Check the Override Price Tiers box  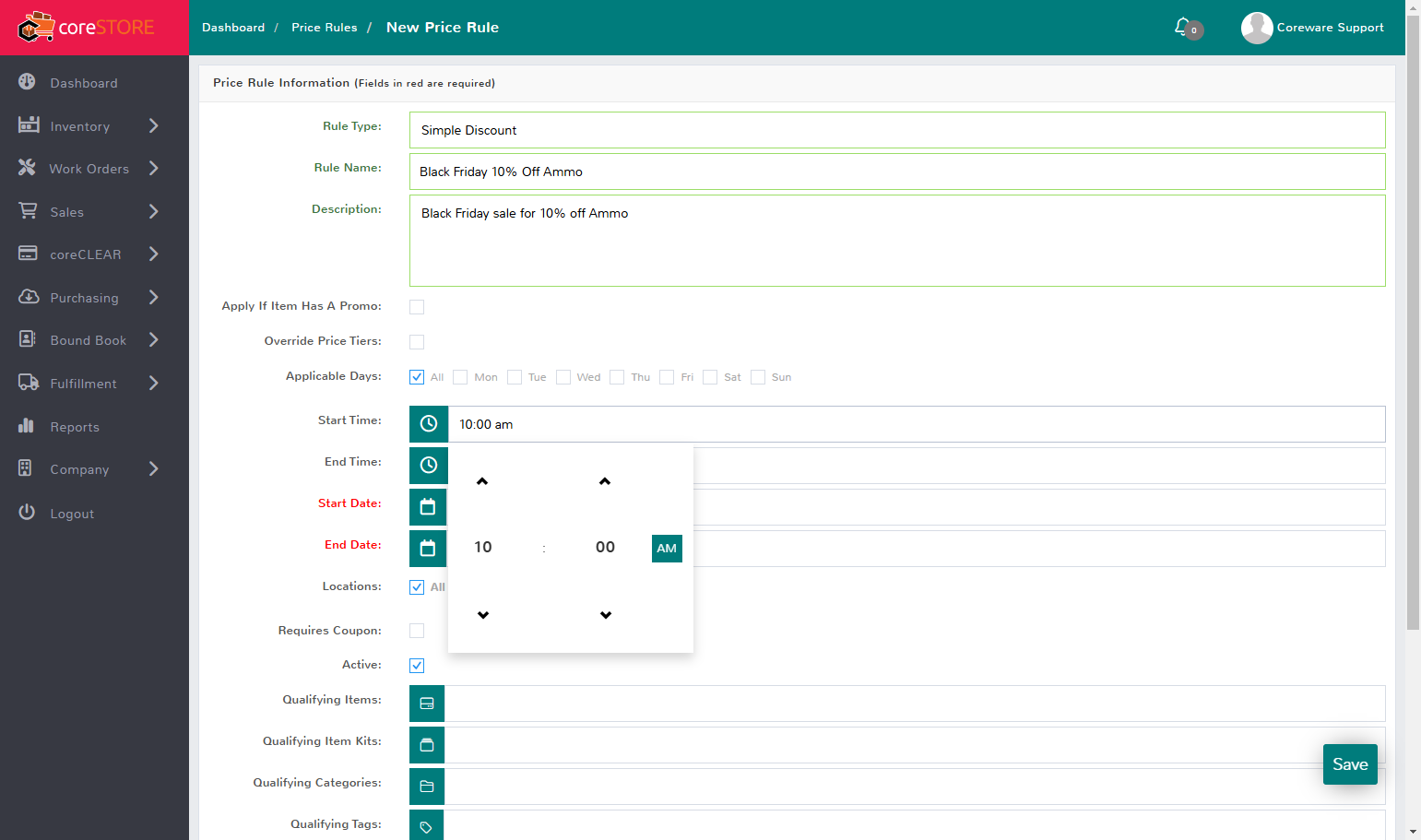click(x=417, y=342)
